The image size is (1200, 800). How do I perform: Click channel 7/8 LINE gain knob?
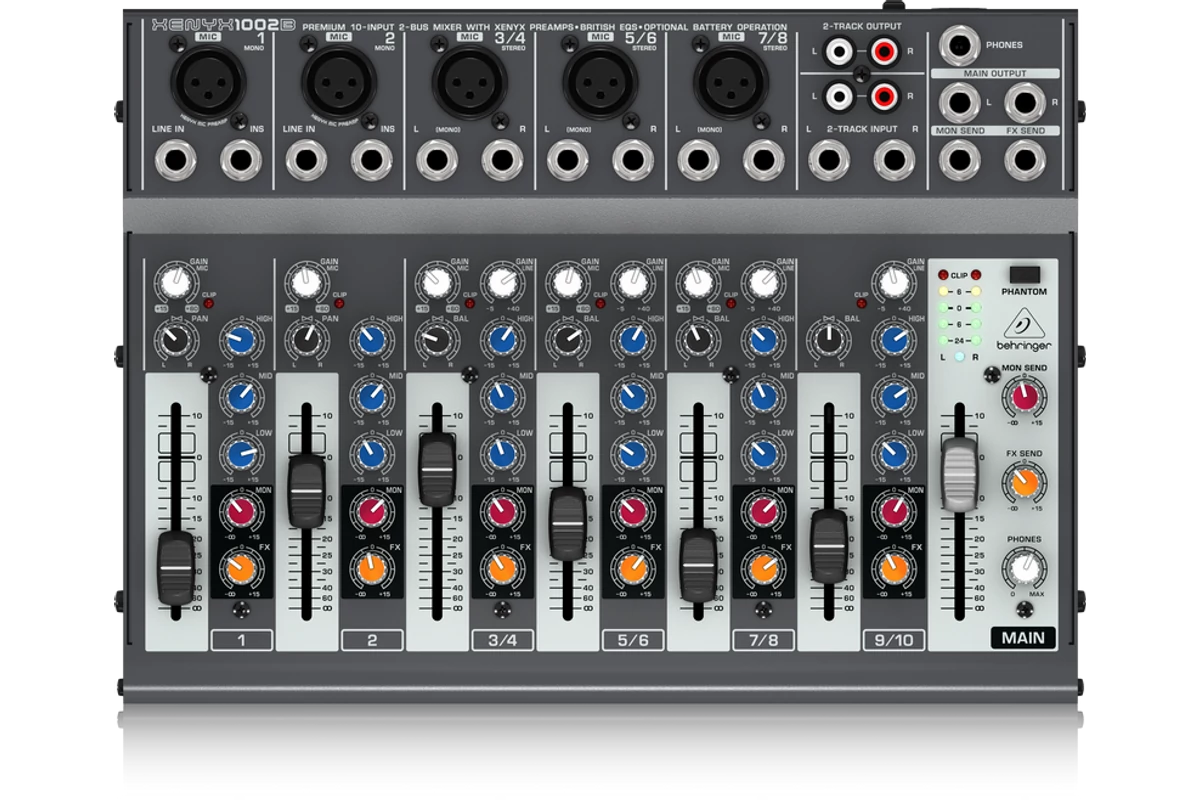tap(762, 281)
